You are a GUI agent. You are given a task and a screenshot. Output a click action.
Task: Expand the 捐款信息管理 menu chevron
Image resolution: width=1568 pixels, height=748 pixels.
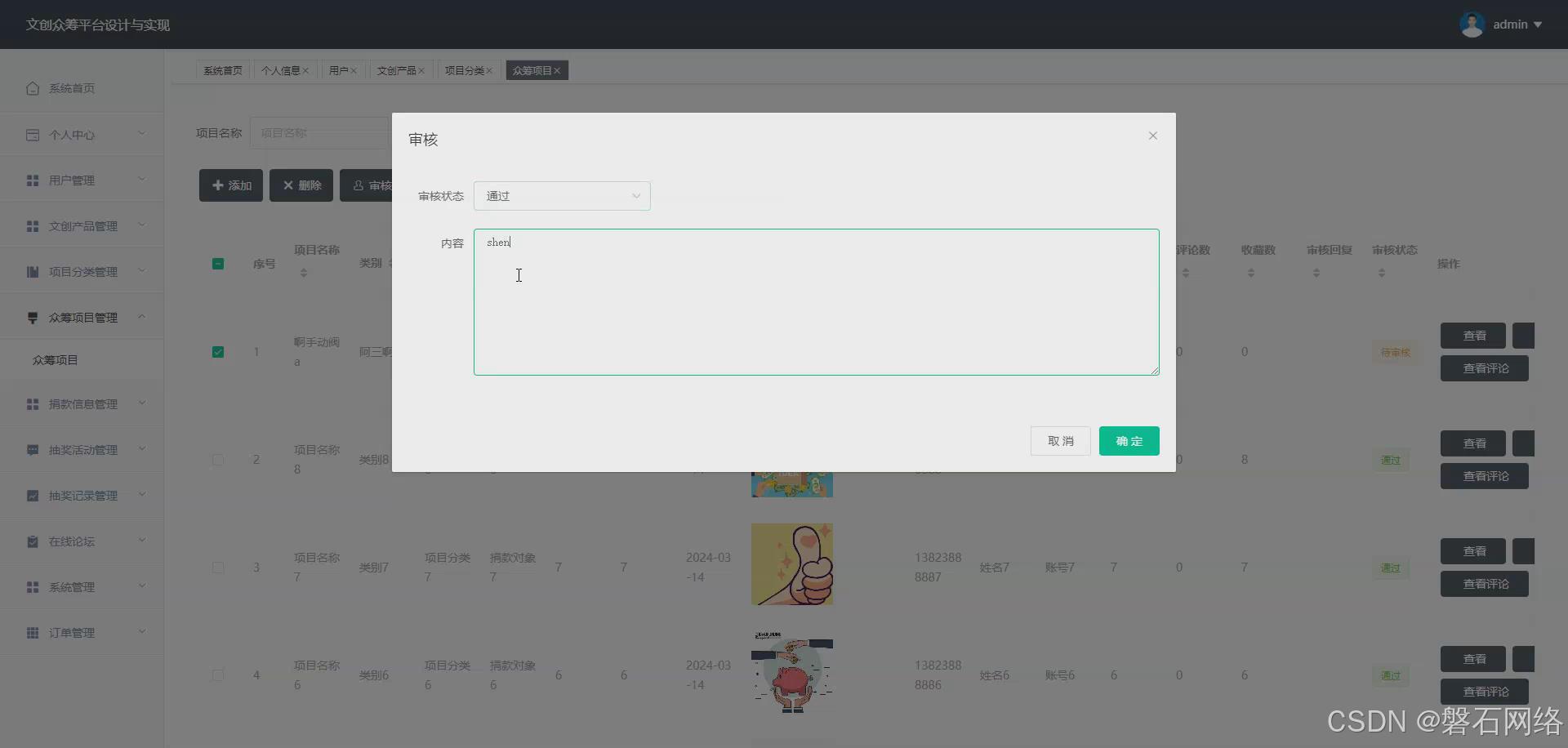141,403
